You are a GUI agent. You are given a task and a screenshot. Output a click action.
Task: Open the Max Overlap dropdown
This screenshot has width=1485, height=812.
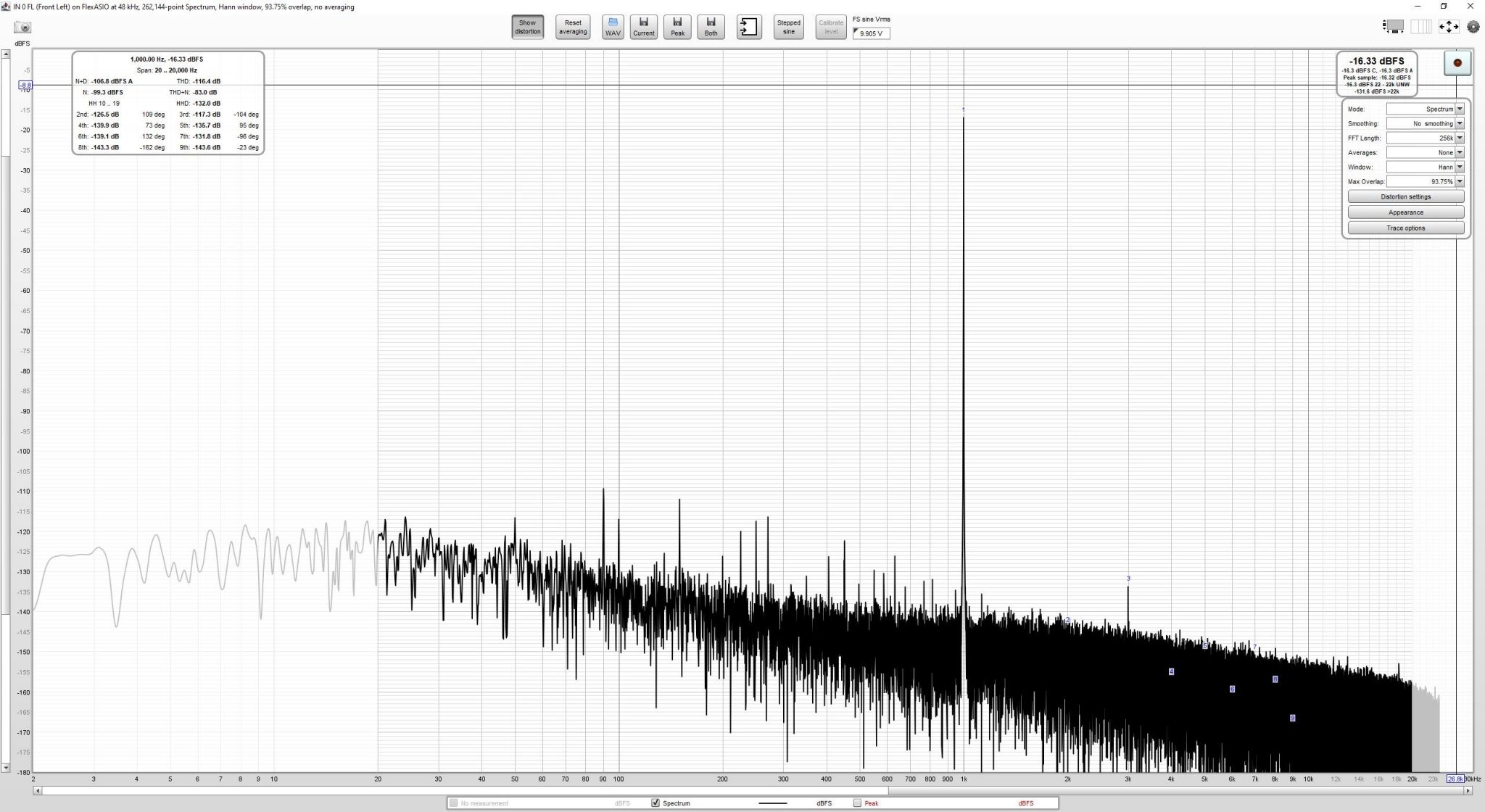pyautogui.click(x=1426, y=181)
